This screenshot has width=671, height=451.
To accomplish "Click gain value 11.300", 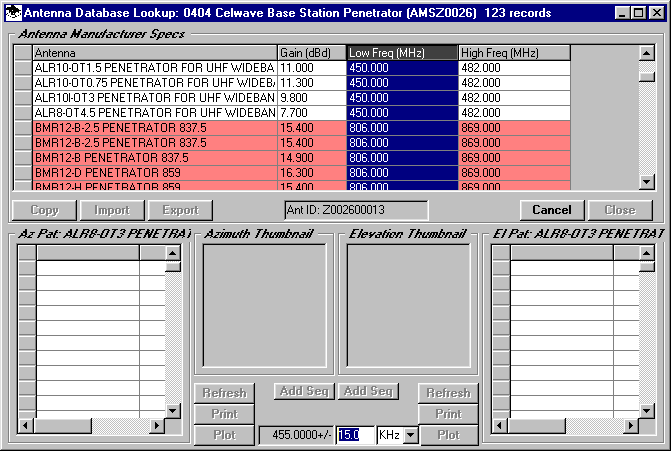I will tap(312, 83).
